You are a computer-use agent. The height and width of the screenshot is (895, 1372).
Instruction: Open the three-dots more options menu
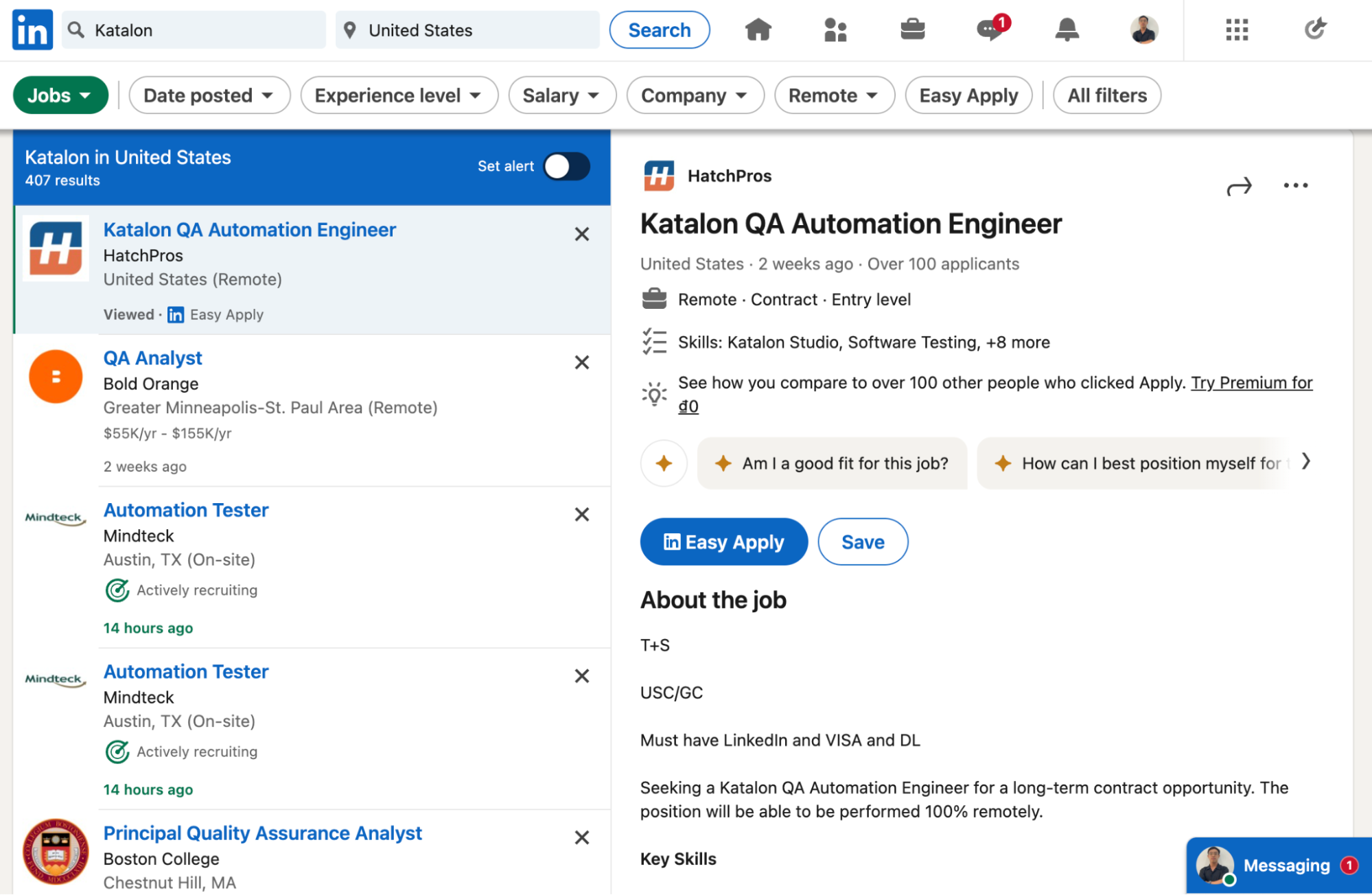click(x=1295, y=185)
